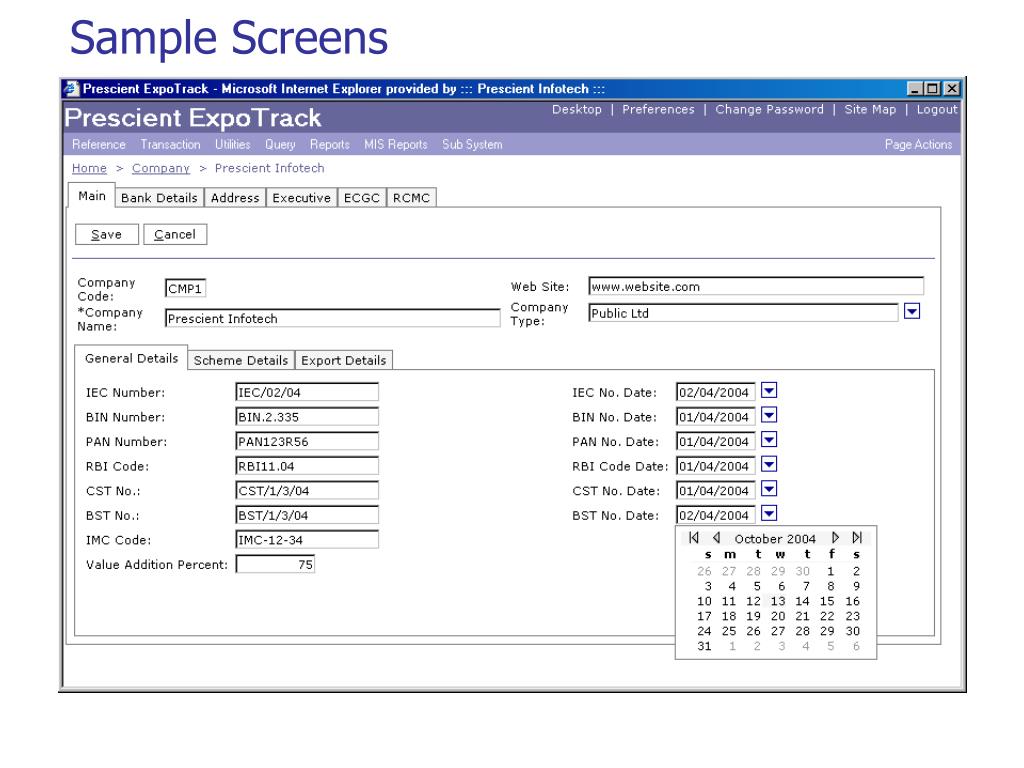Go to next month in calendar
The image size is (1024, 768).
(835, 537)
